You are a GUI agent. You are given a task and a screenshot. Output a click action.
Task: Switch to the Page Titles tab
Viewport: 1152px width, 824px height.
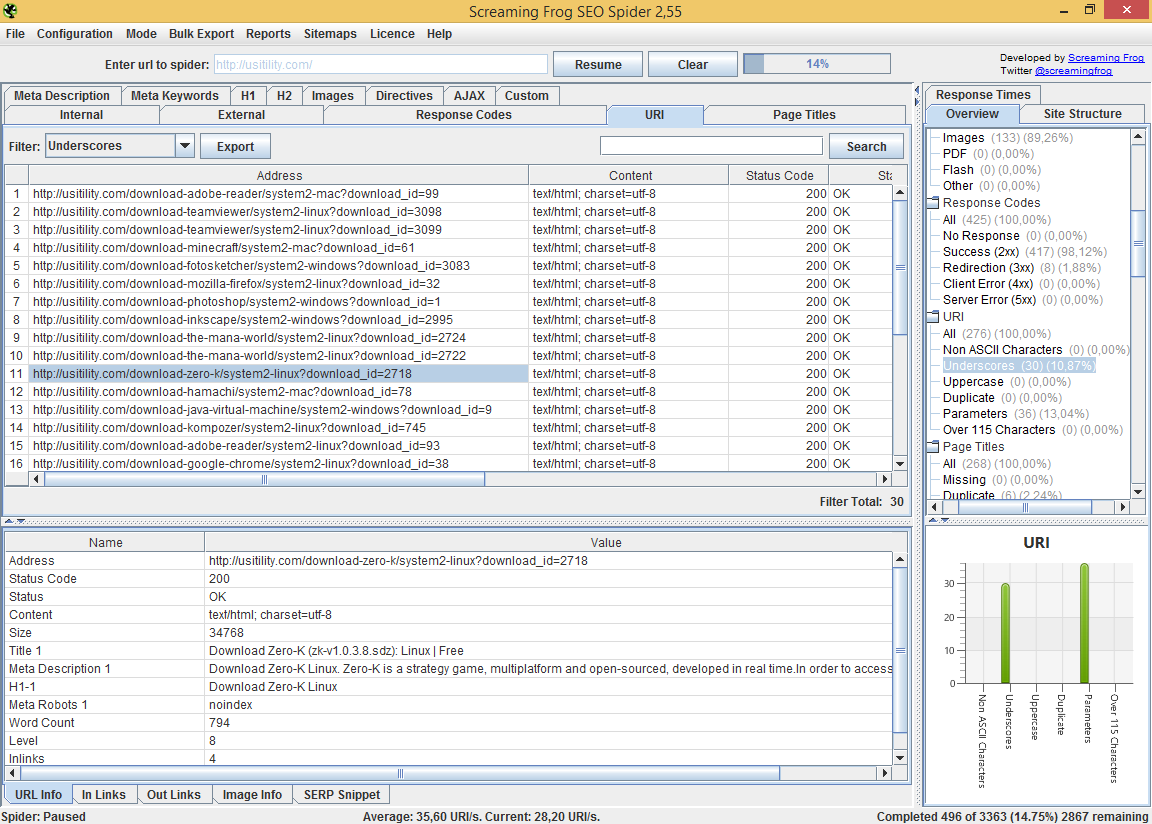tap(804, 115)
